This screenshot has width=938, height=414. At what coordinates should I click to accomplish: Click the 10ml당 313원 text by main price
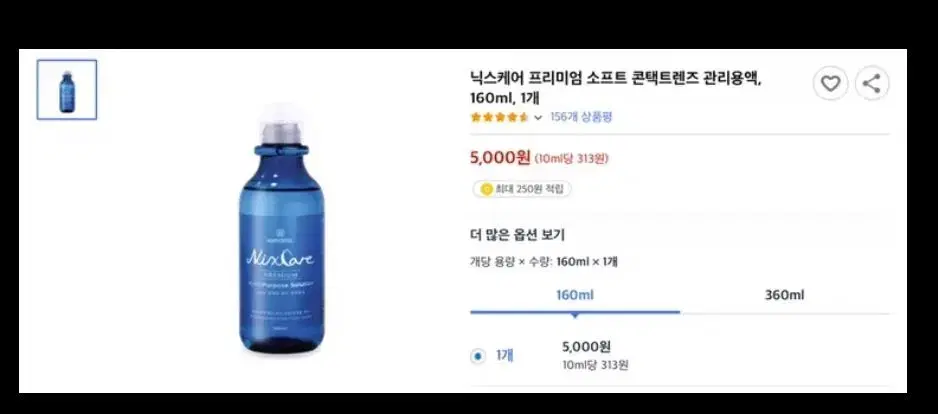coord(571,159)
